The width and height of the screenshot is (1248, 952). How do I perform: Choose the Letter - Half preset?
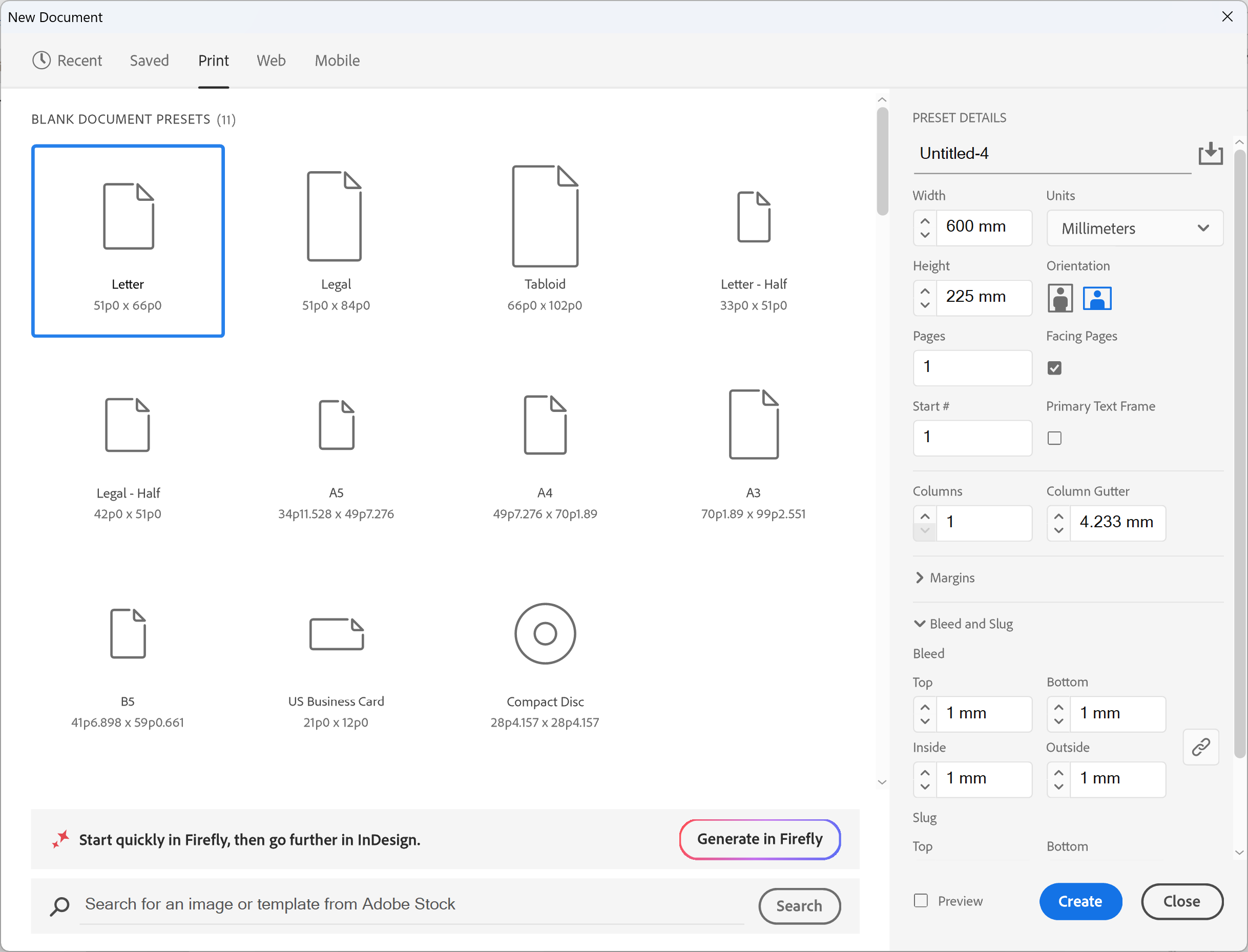coord(753,241)
